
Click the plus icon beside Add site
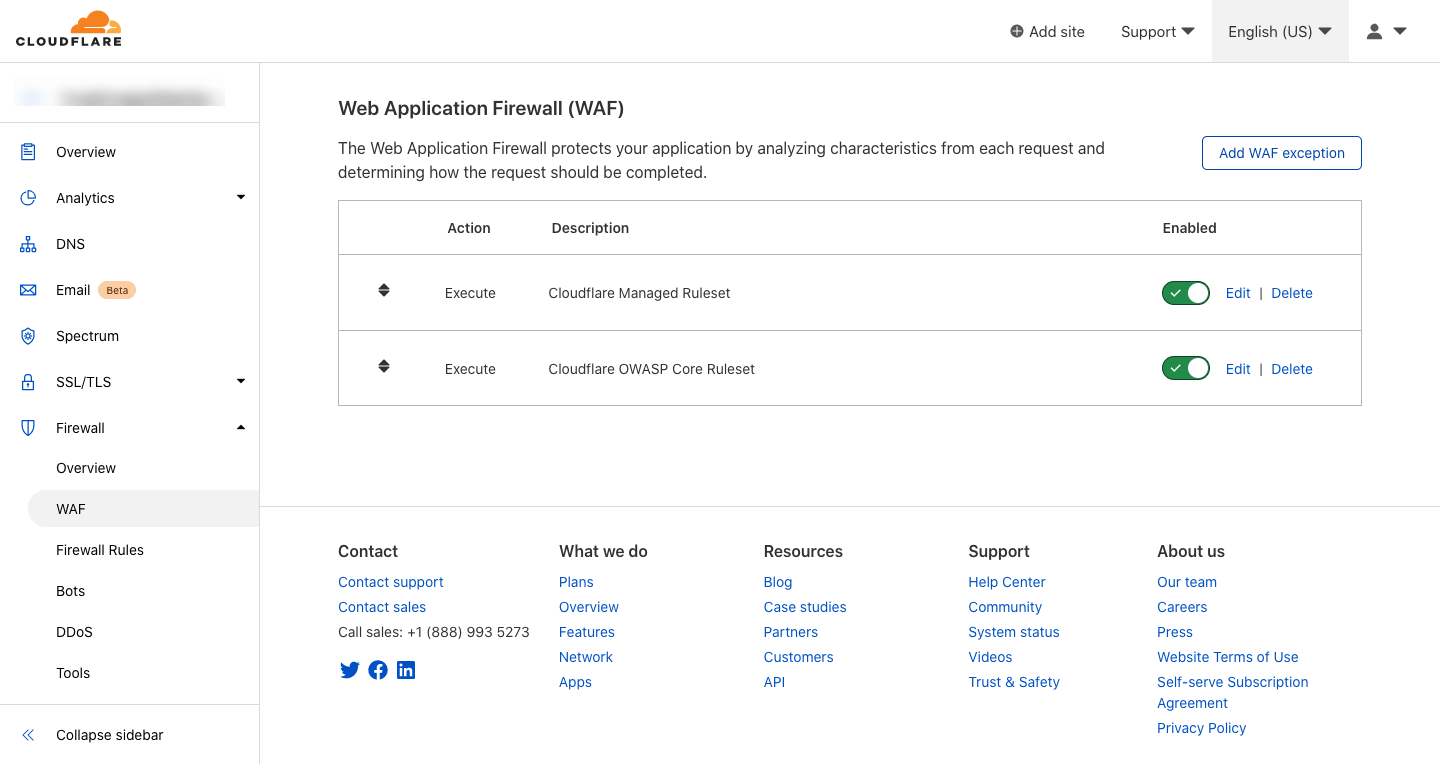(1017, 31)
